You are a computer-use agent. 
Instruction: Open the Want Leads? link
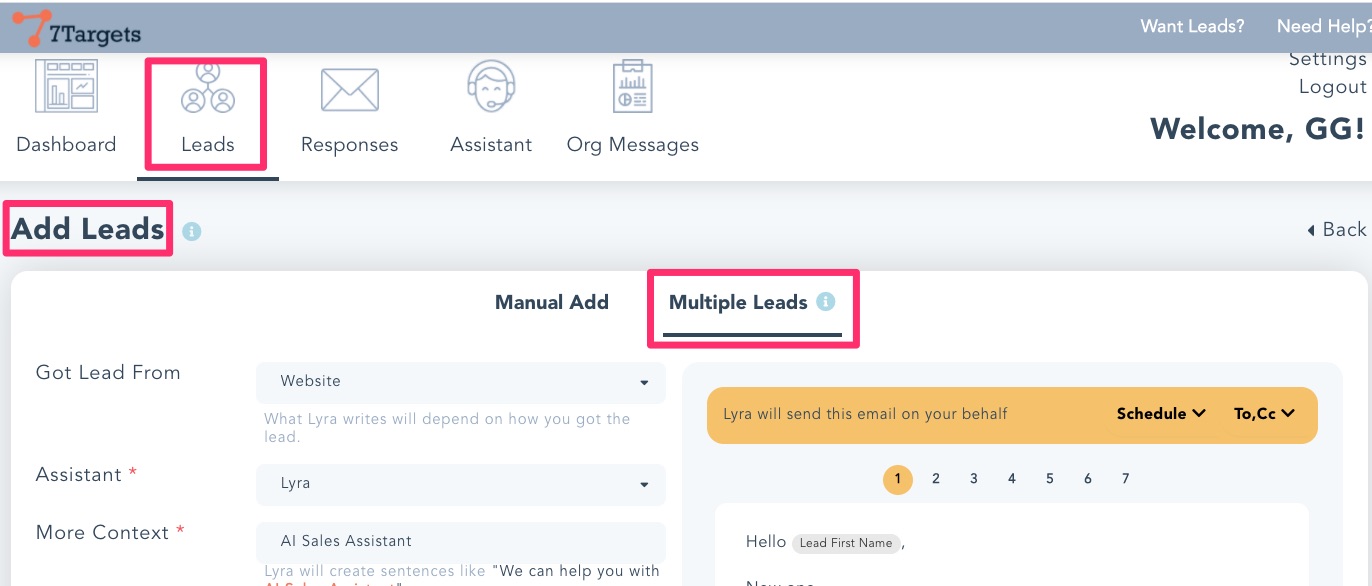1192,27
